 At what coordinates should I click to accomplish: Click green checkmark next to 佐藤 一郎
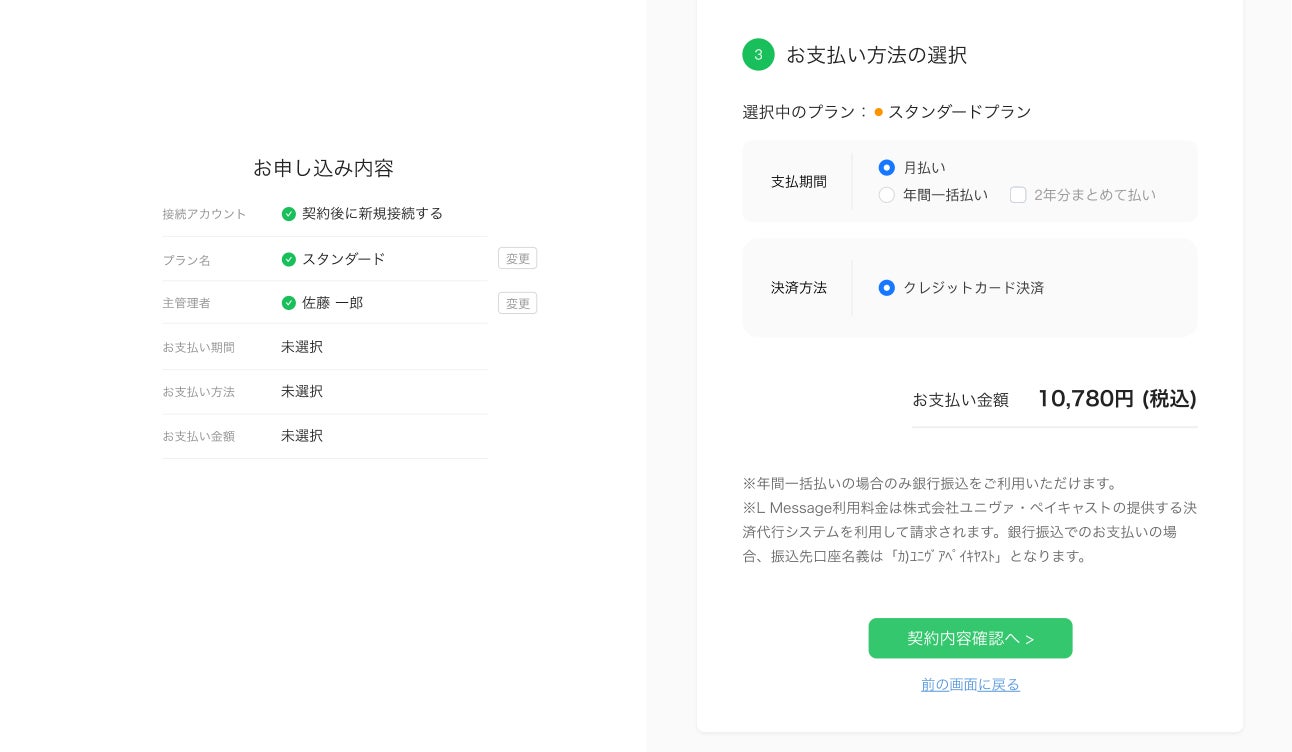pos(289,303)
